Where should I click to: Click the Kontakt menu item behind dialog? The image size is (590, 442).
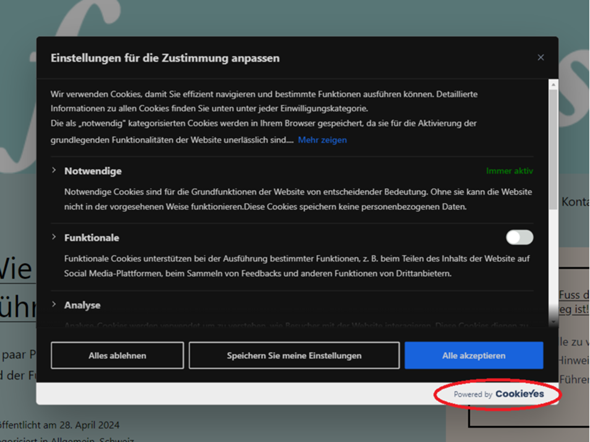575,202
